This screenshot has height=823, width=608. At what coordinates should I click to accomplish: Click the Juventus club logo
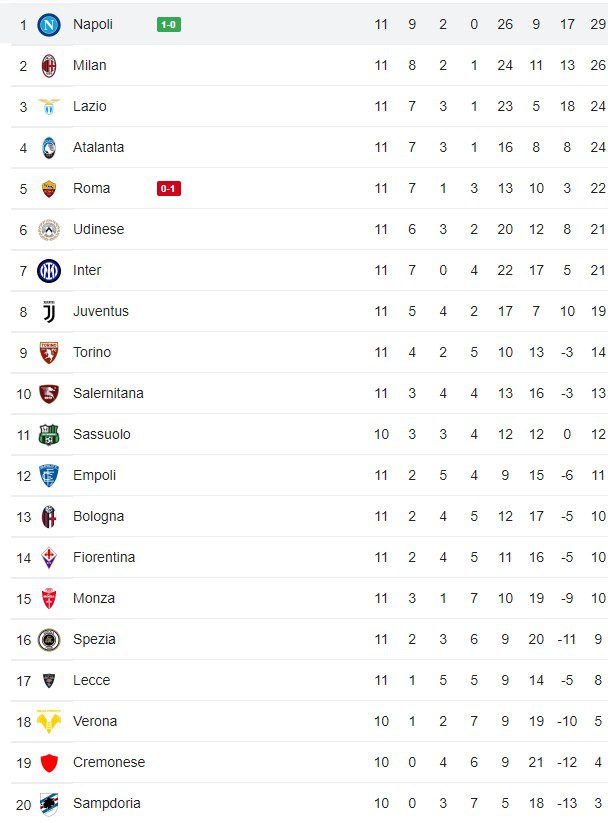click(x=49, y=311)
